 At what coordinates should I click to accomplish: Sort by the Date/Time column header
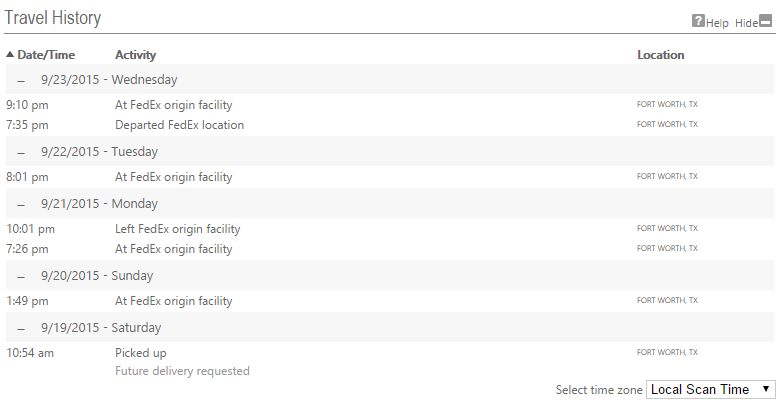coord(46,55)
